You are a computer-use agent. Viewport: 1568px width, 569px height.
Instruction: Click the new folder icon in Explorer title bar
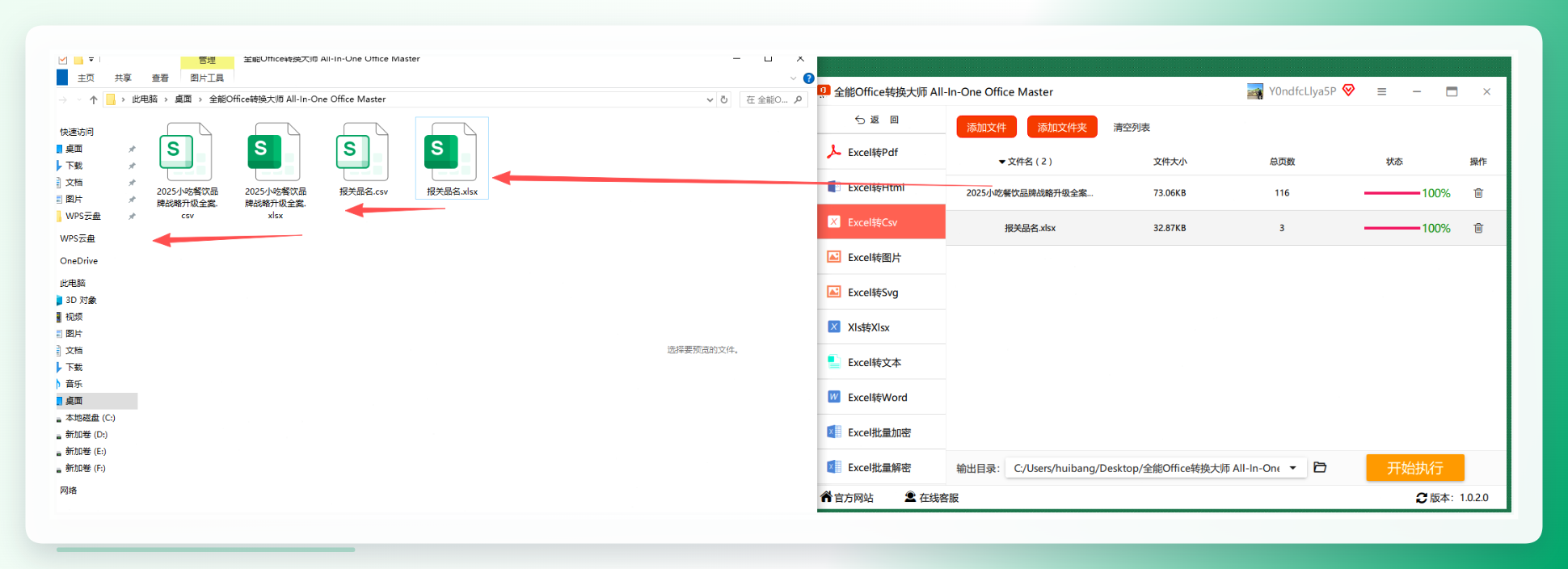point(78,59)
